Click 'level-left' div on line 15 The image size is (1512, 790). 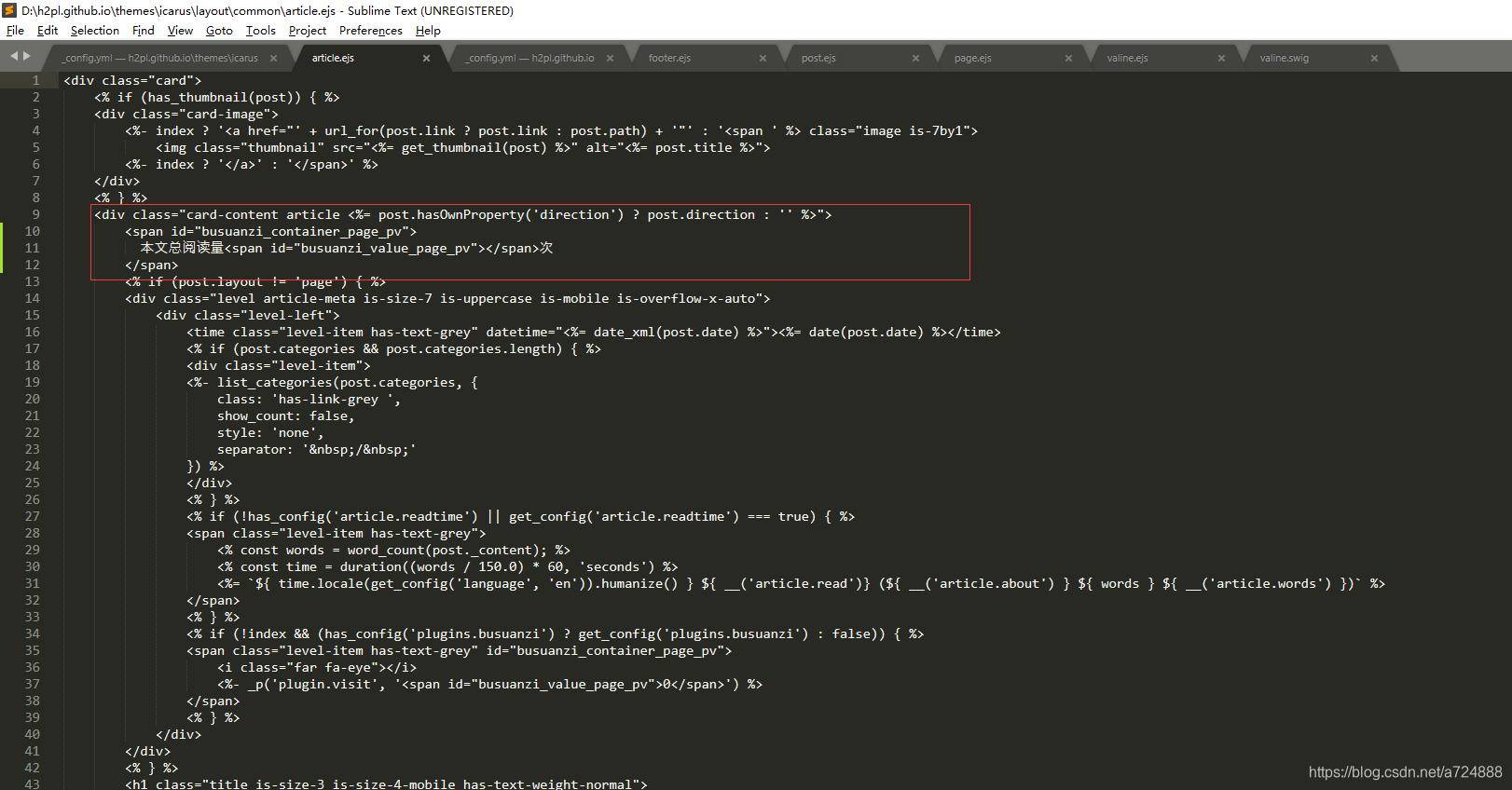pyautogui.click(x=248, y=315)
